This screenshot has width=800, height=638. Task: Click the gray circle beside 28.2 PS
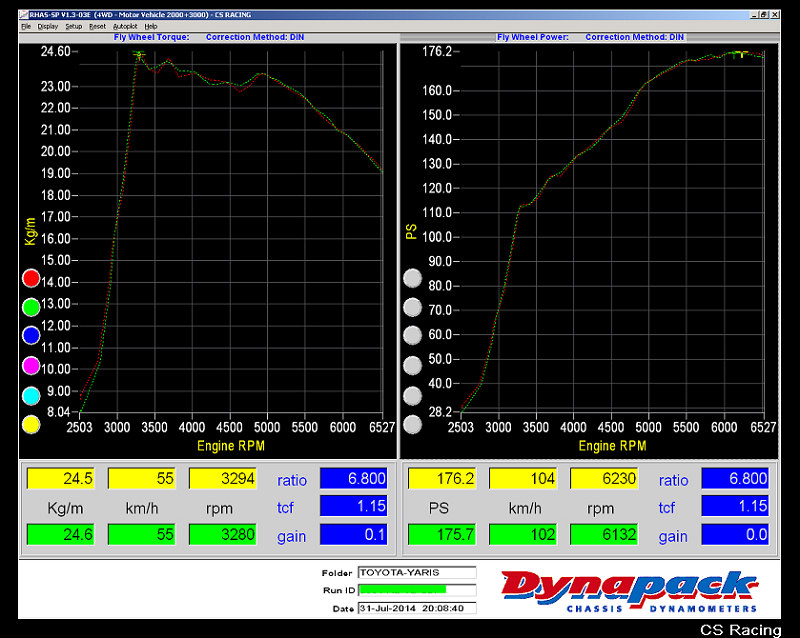(412, 424)
